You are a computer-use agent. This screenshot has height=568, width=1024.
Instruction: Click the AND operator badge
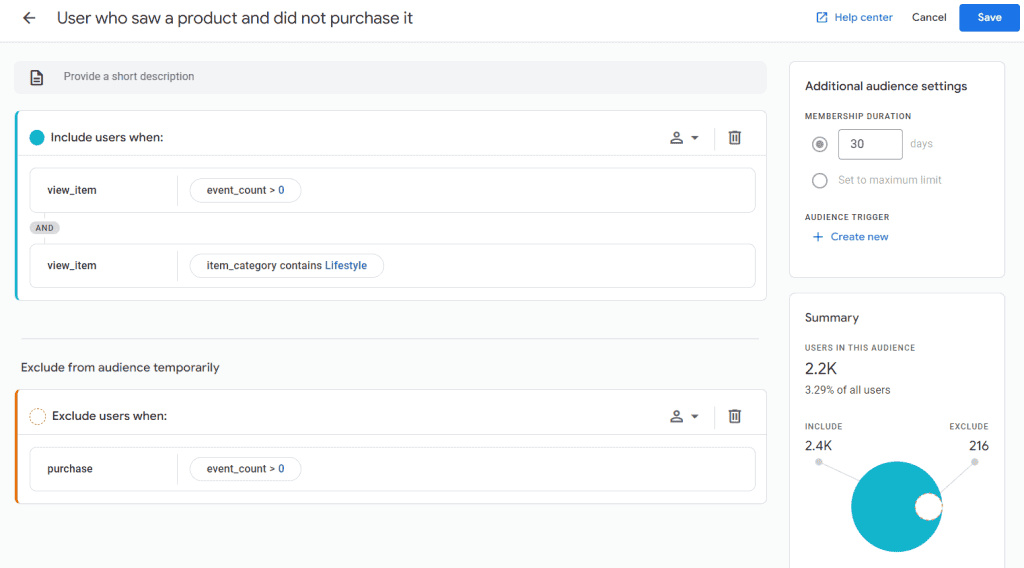click(44, 228)
